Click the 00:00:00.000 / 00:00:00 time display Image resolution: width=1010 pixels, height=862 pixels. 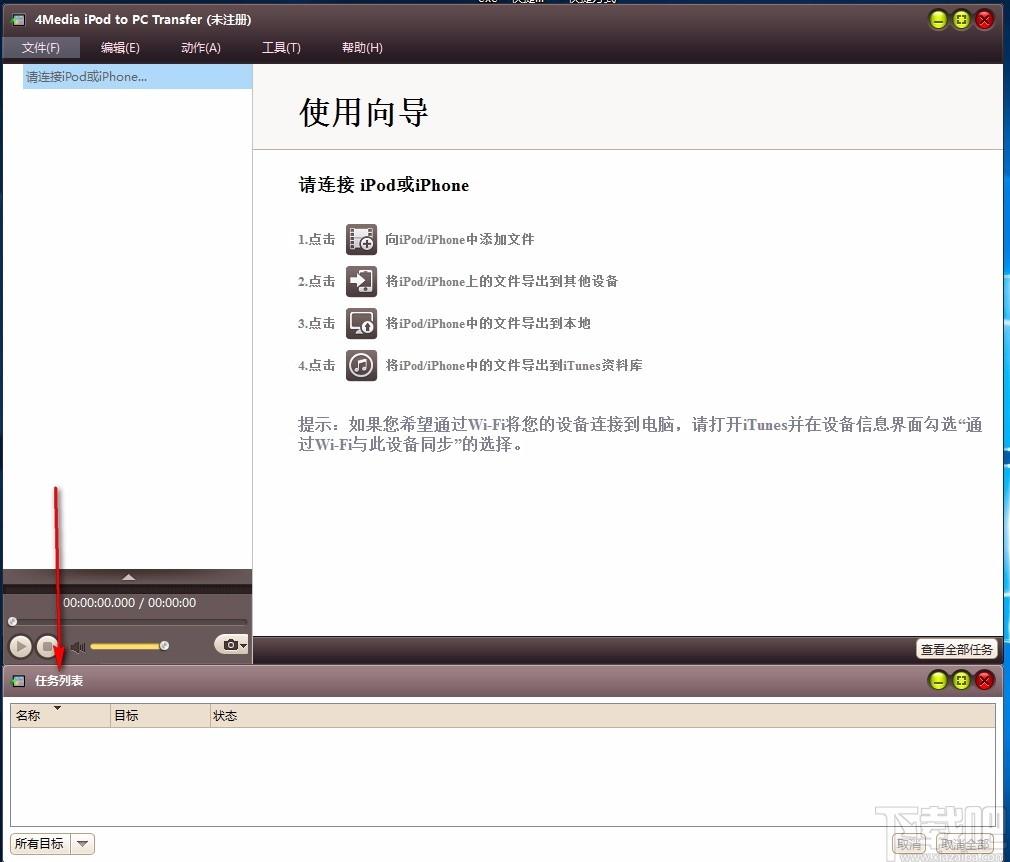129,602
